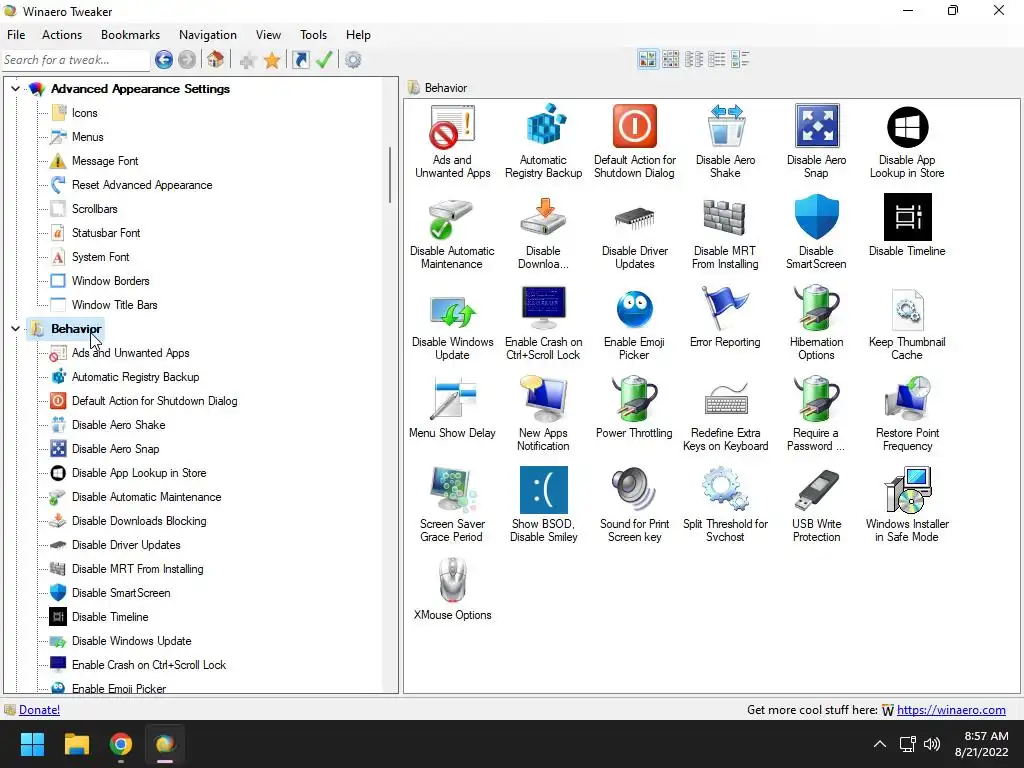Focus the Search for a tweak field
Viewport: 1024px width, 768px height.
[x=75, y=60]
